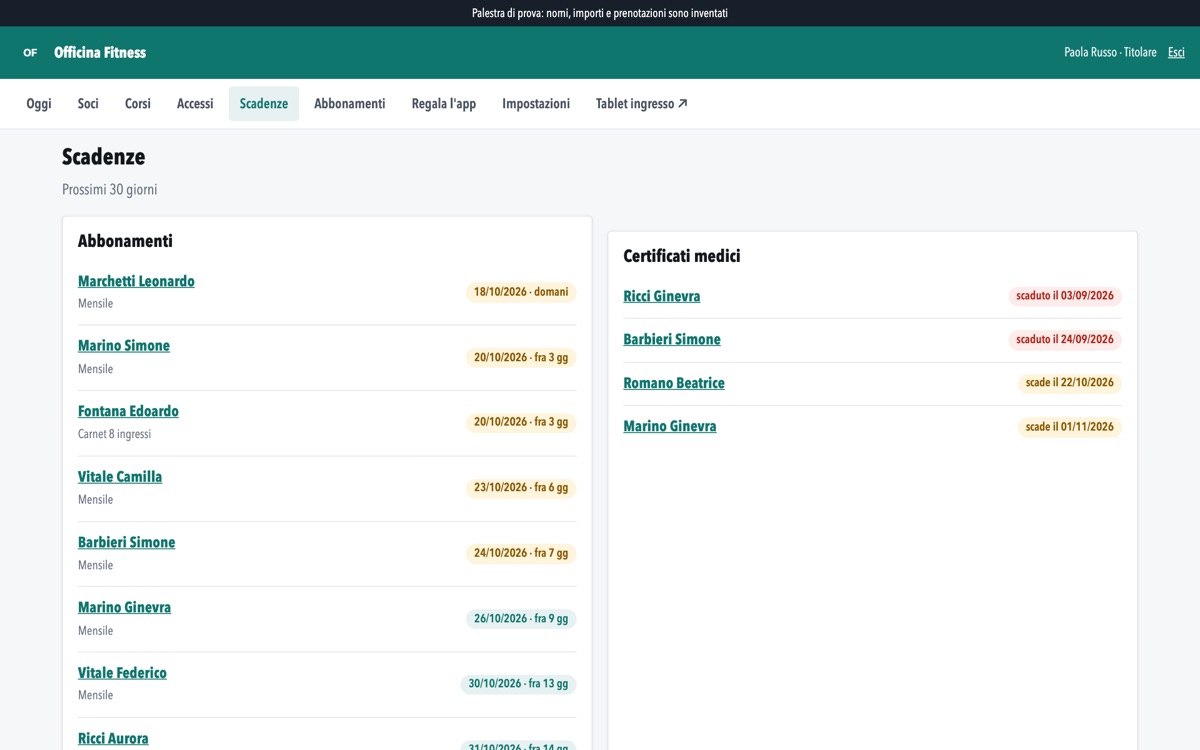Click "Mensile" under Marchetti Leonardo

pos(96,303)
